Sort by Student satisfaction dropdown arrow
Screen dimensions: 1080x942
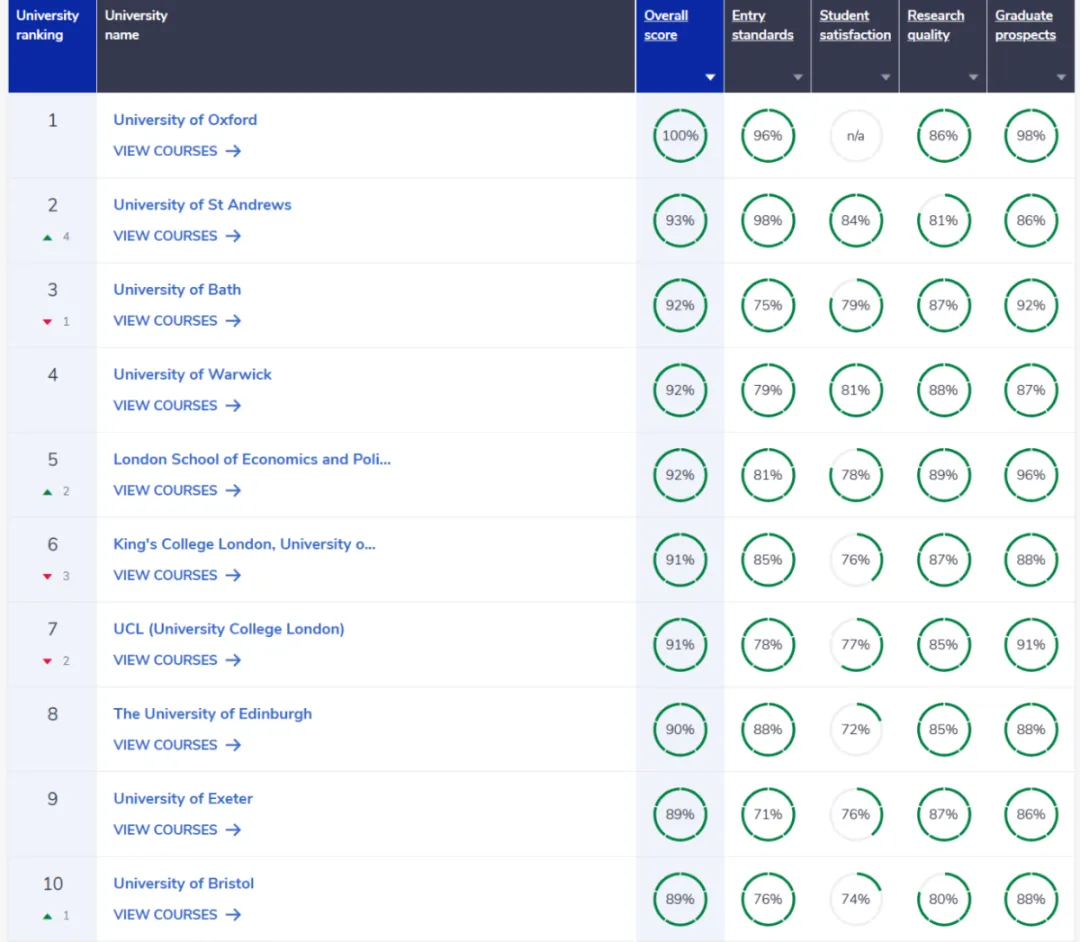point(885,77)
